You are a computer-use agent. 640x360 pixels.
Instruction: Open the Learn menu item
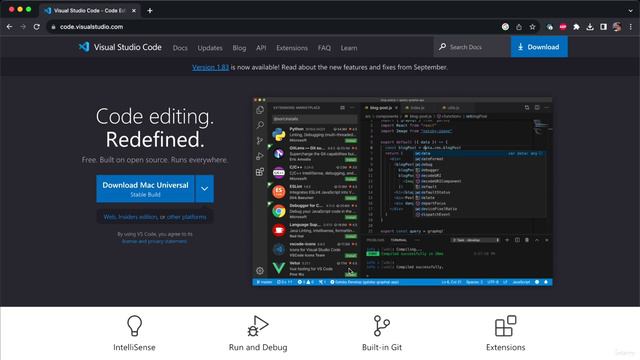(349, 48)
